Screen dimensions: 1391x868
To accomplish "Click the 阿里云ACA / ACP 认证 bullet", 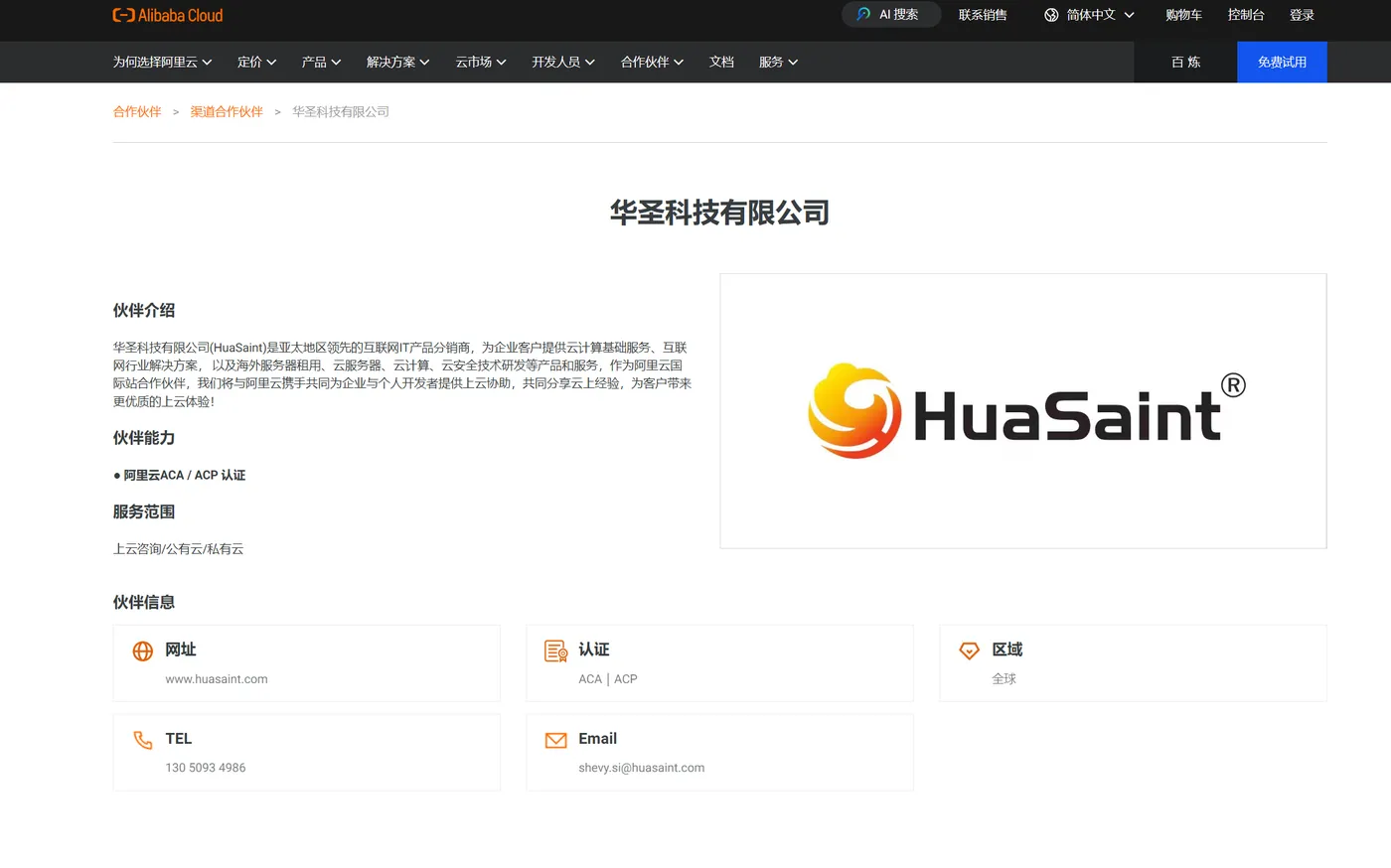I will point(179,475).
